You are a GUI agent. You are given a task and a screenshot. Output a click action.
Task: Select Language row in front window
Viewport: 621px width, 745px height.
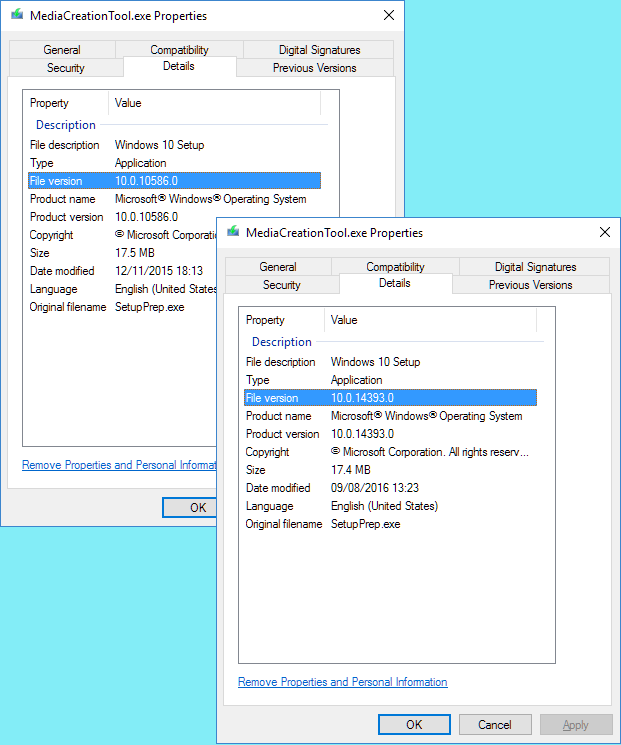[x=391, y=506]
